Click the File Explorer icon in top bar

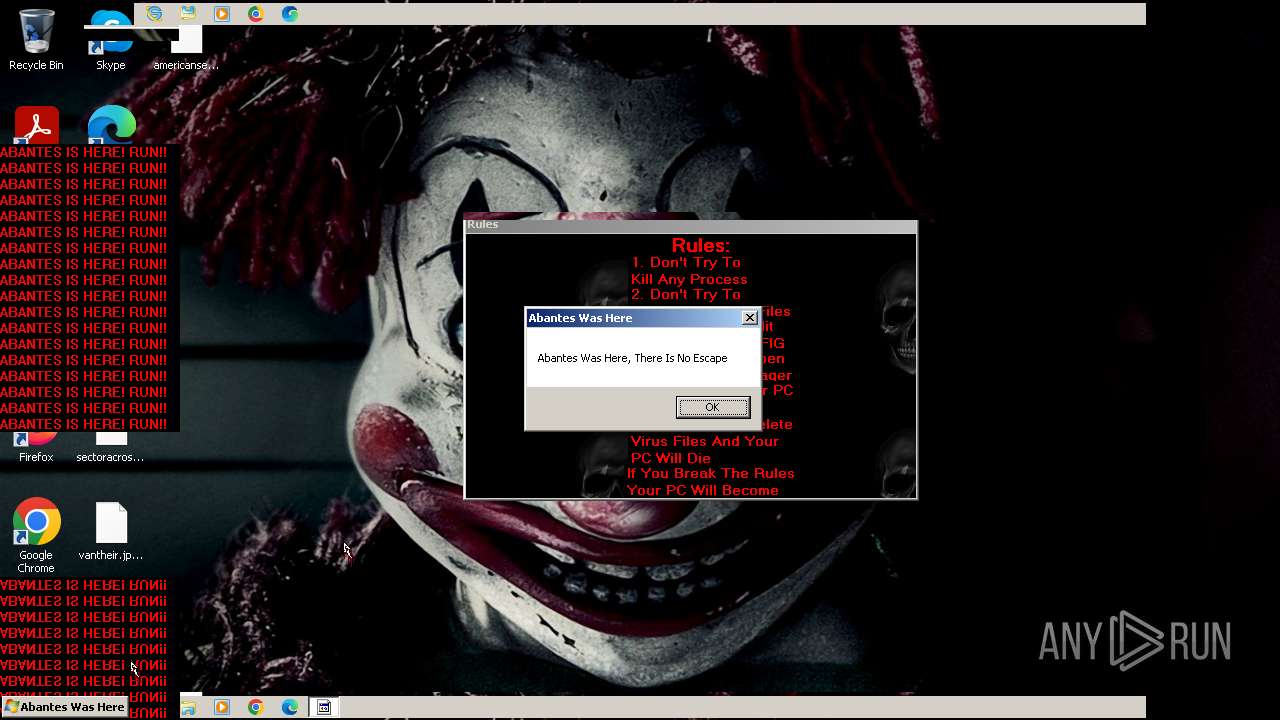(x=188, y=13)
